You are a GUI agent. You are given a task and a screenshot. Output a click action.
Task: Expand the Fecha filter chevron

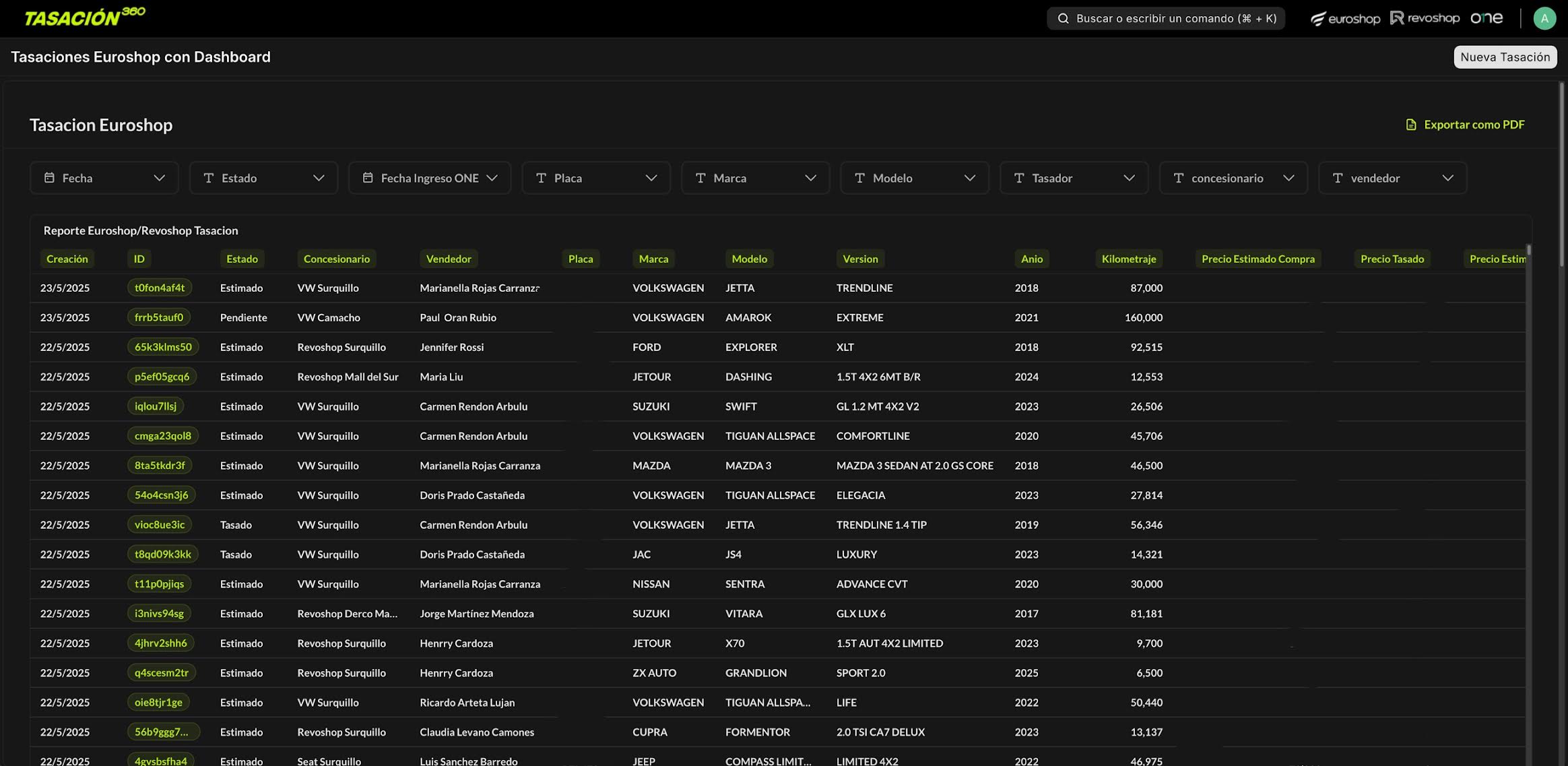(x=159, y=178)
